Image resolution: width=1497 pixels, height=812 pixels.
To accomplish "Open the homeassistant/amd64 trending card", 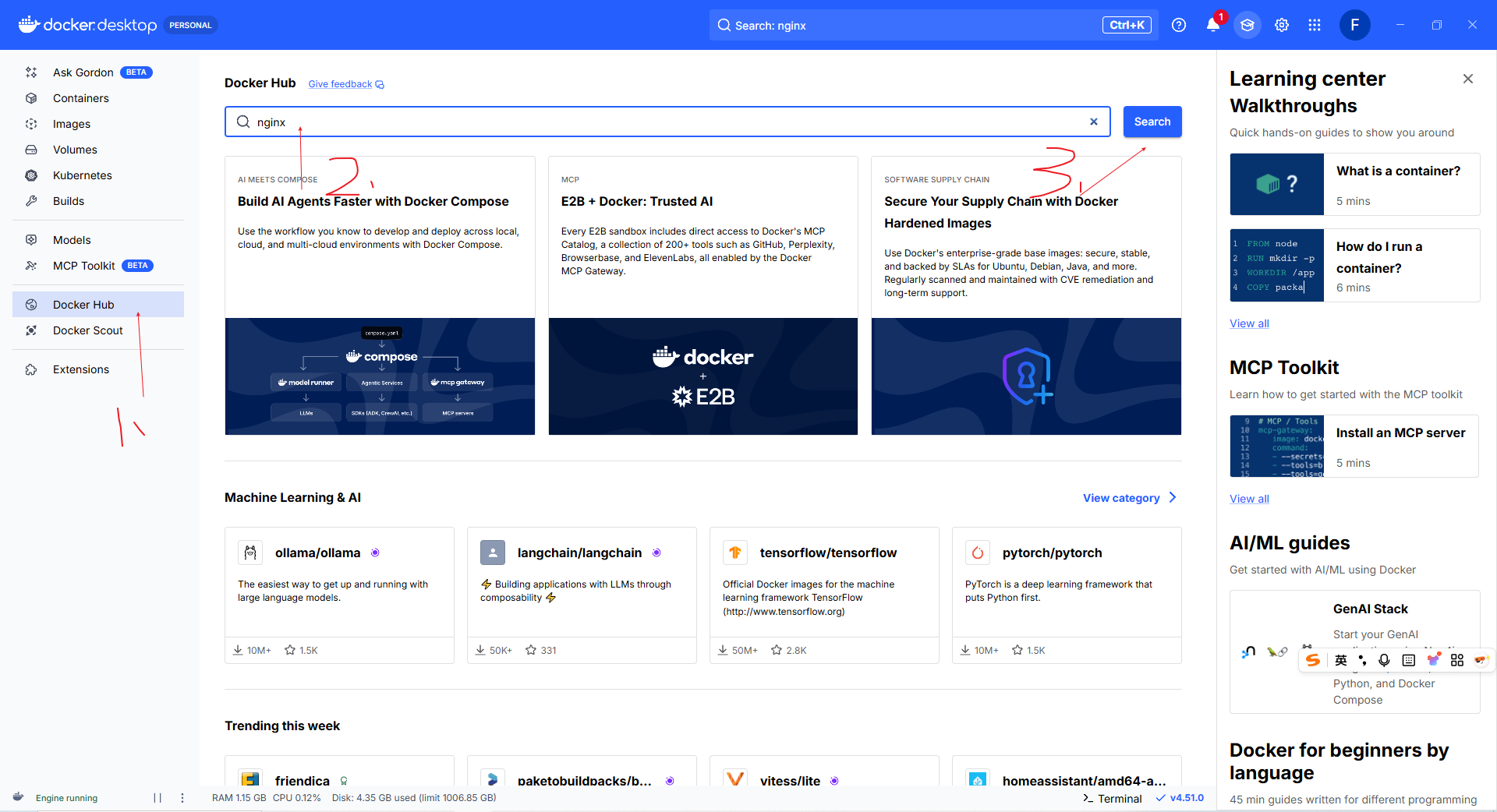I will (1067, 771).
